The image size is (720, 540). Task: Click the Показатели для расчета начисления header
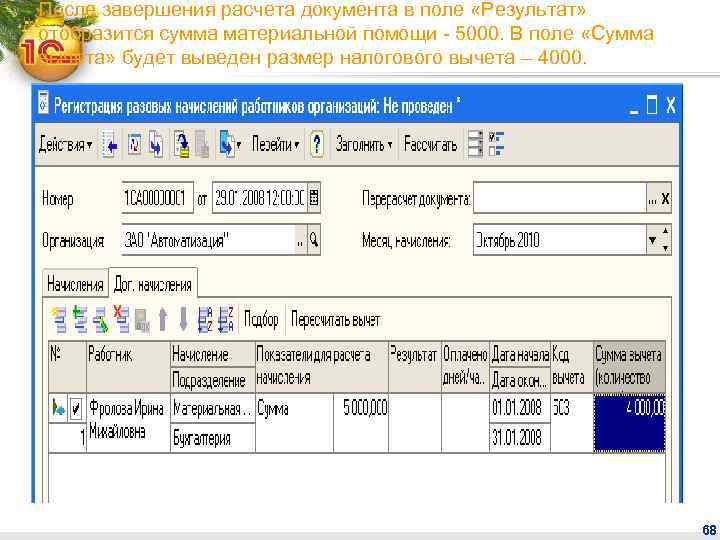pyautogui.click(x=321, y=367)
